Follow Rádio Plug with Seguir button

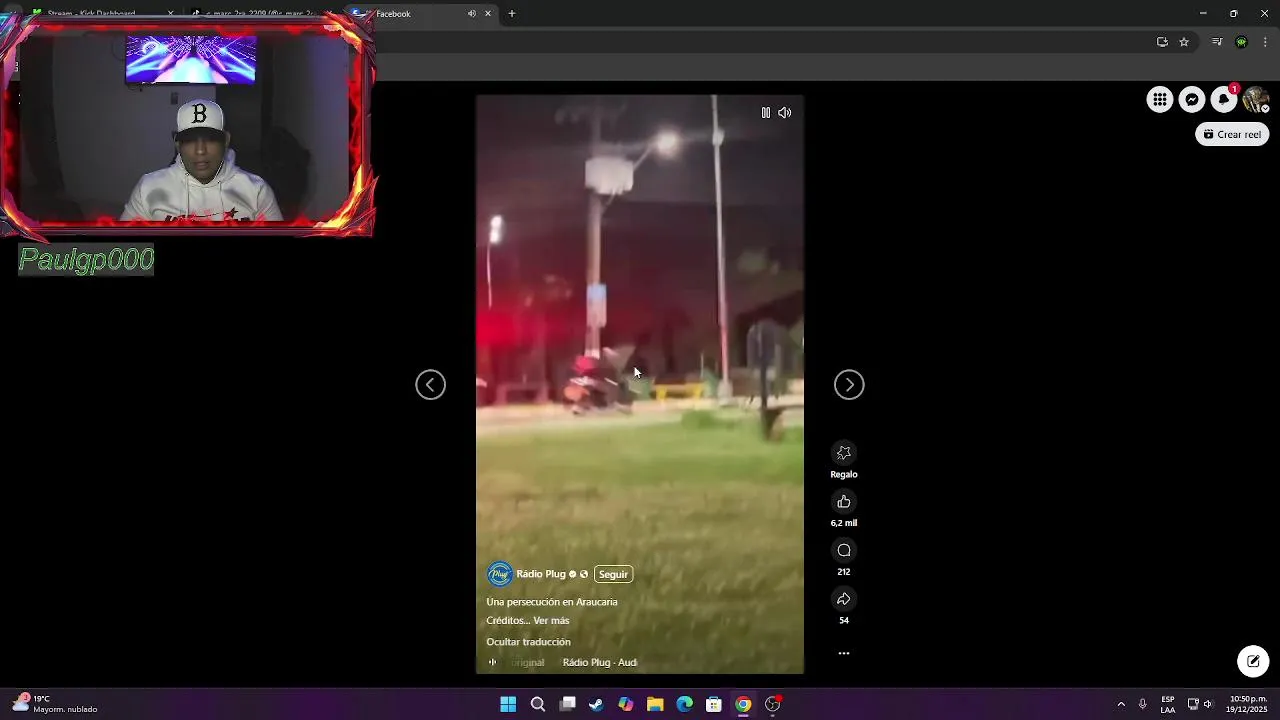613,574
